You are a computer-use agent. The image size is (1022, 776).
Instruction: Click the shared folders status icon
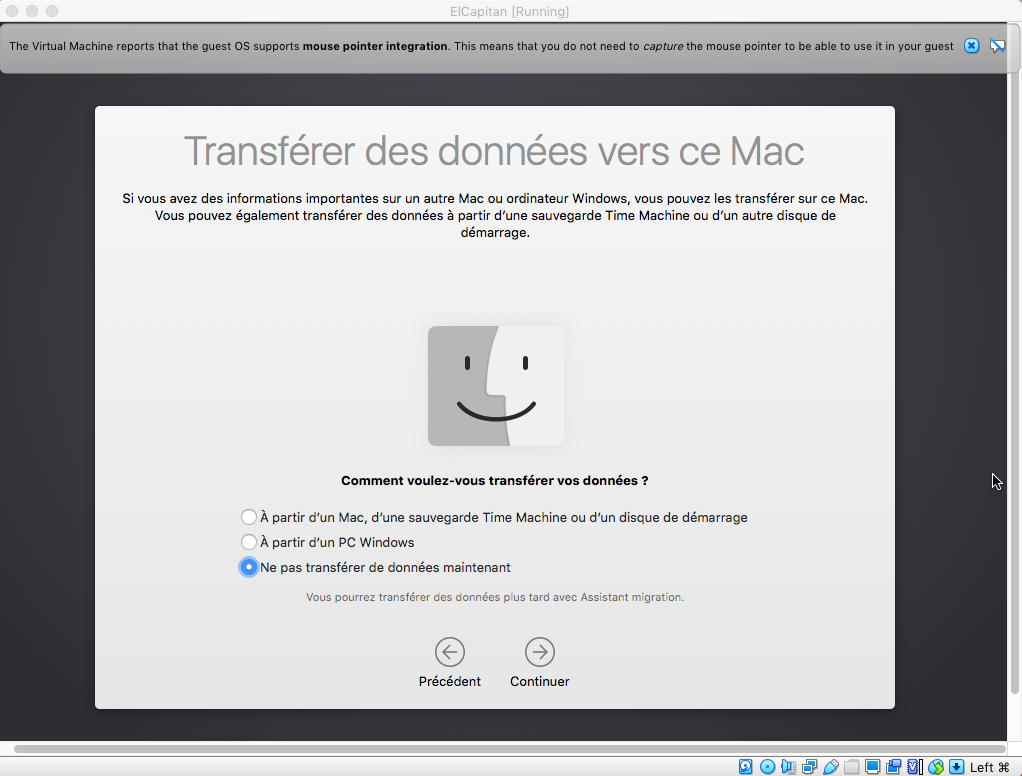(x=851, y=767)
